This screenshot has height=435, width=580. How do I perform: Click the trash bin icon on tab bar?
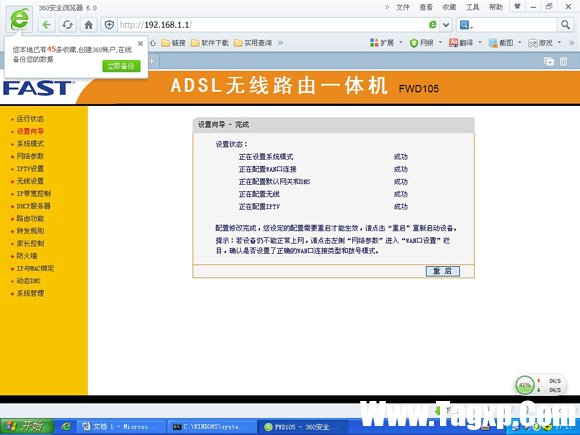tap(563, 61)
